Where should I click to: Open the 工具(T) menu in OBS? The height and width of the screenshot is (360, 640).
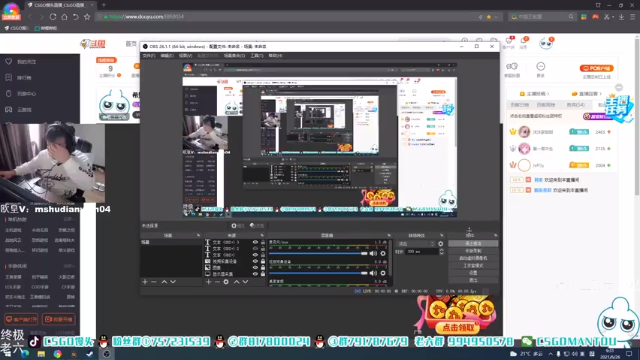pyautogui.click(x=257, y=56)
